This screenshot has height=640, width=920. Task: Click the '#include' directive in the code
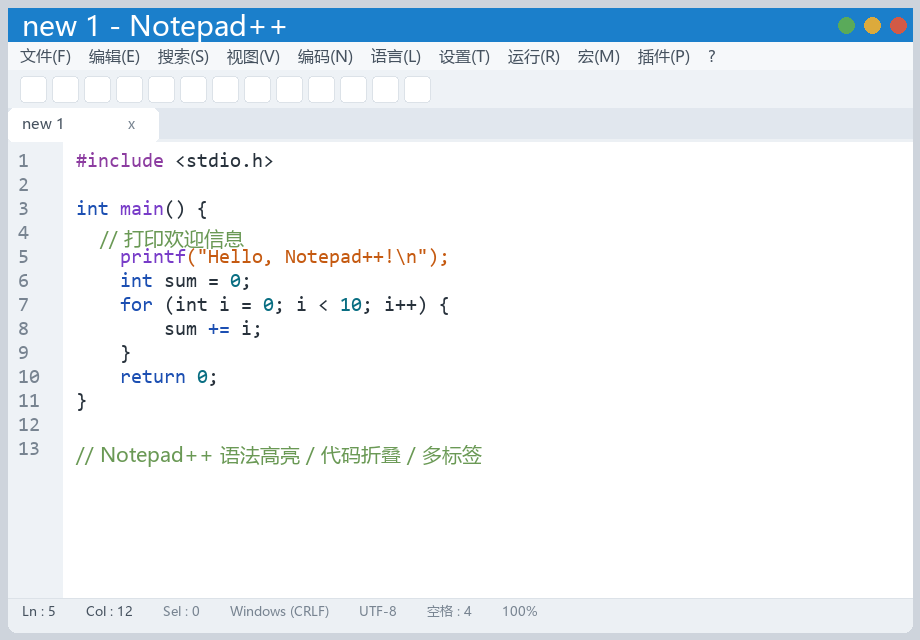click(x=120, y=161)
